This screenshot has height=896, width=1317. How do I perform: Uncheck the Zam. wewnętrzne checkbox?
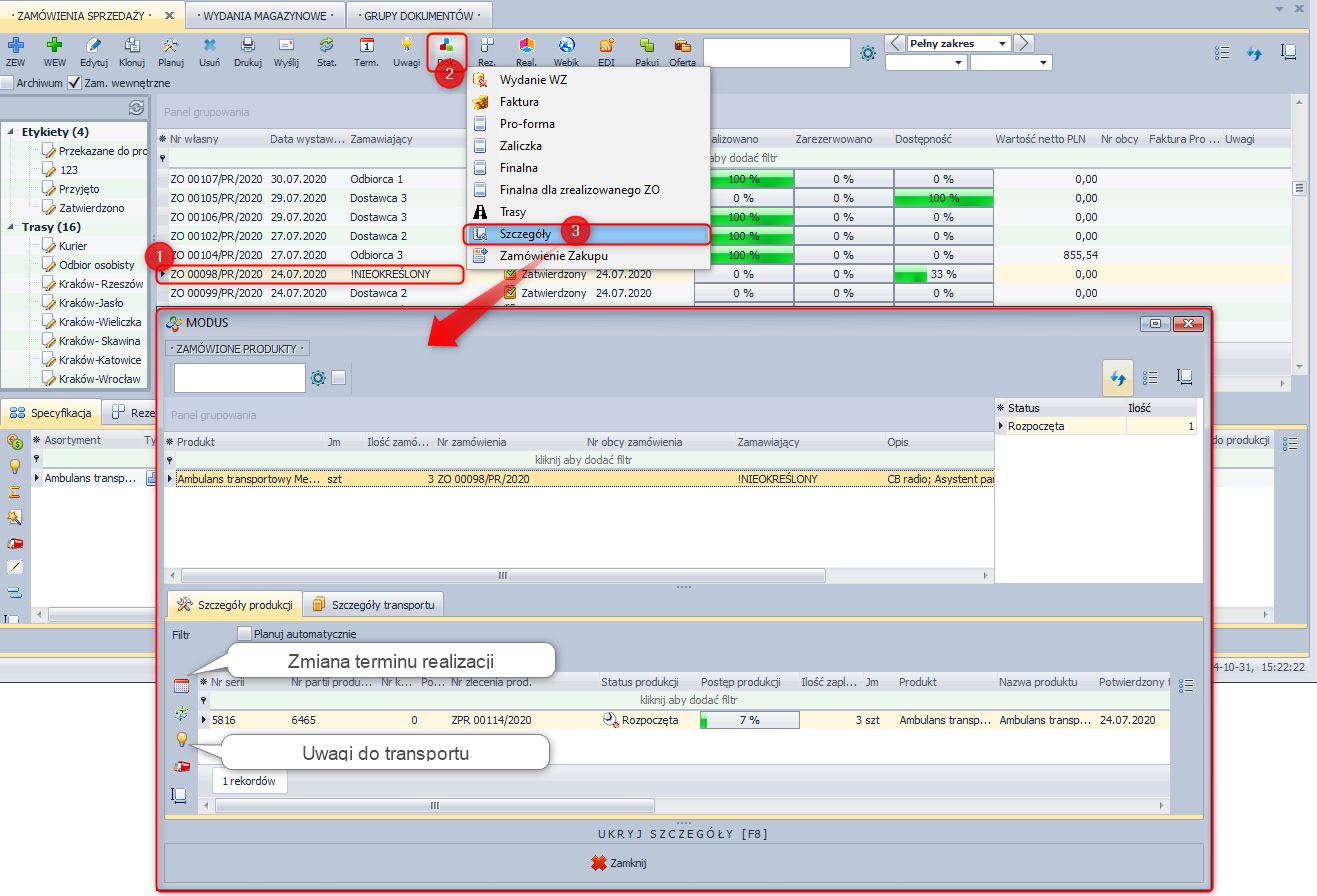point(75,83)
